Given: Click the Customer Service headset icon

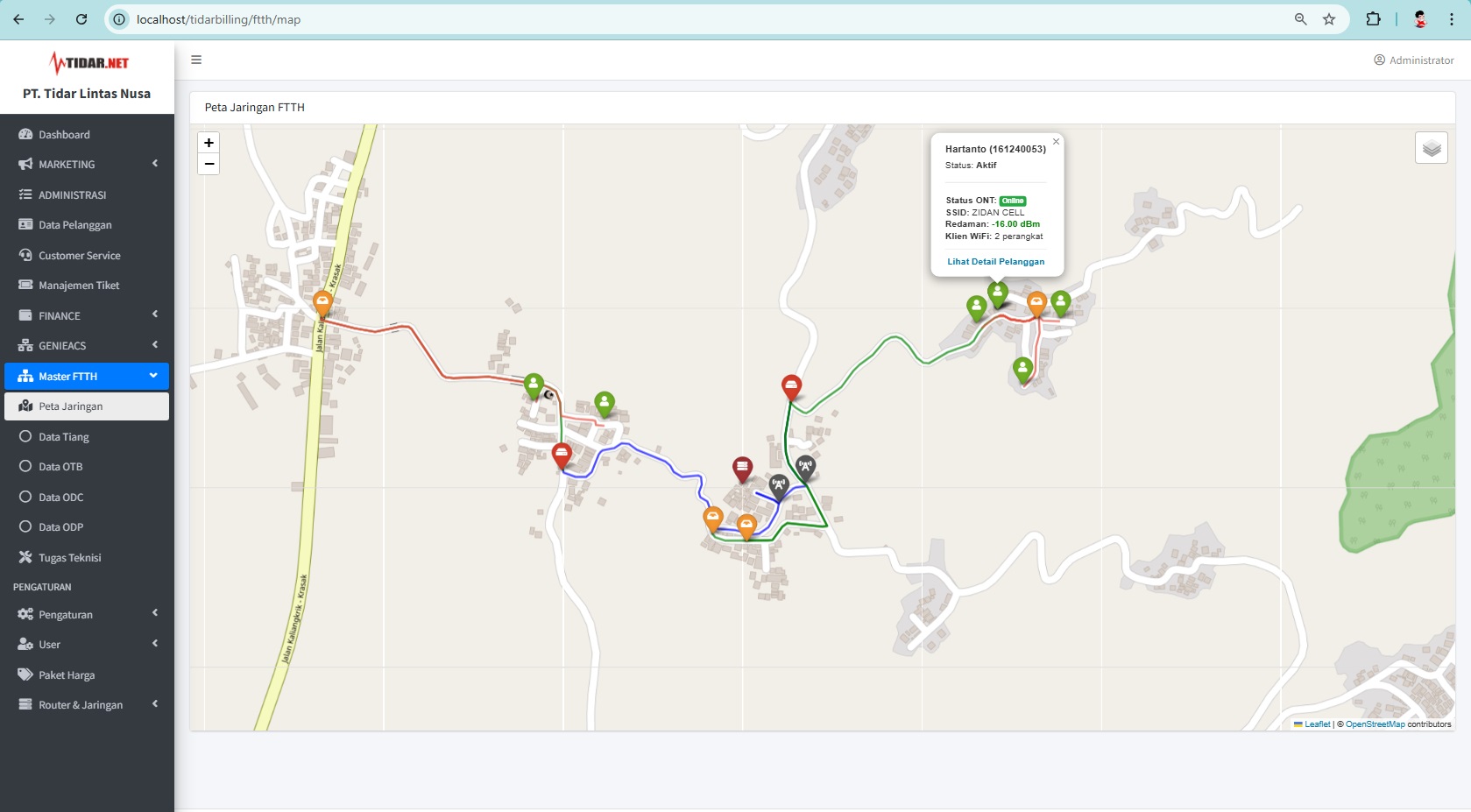Looking at the screenshot, I should point(25,255).
